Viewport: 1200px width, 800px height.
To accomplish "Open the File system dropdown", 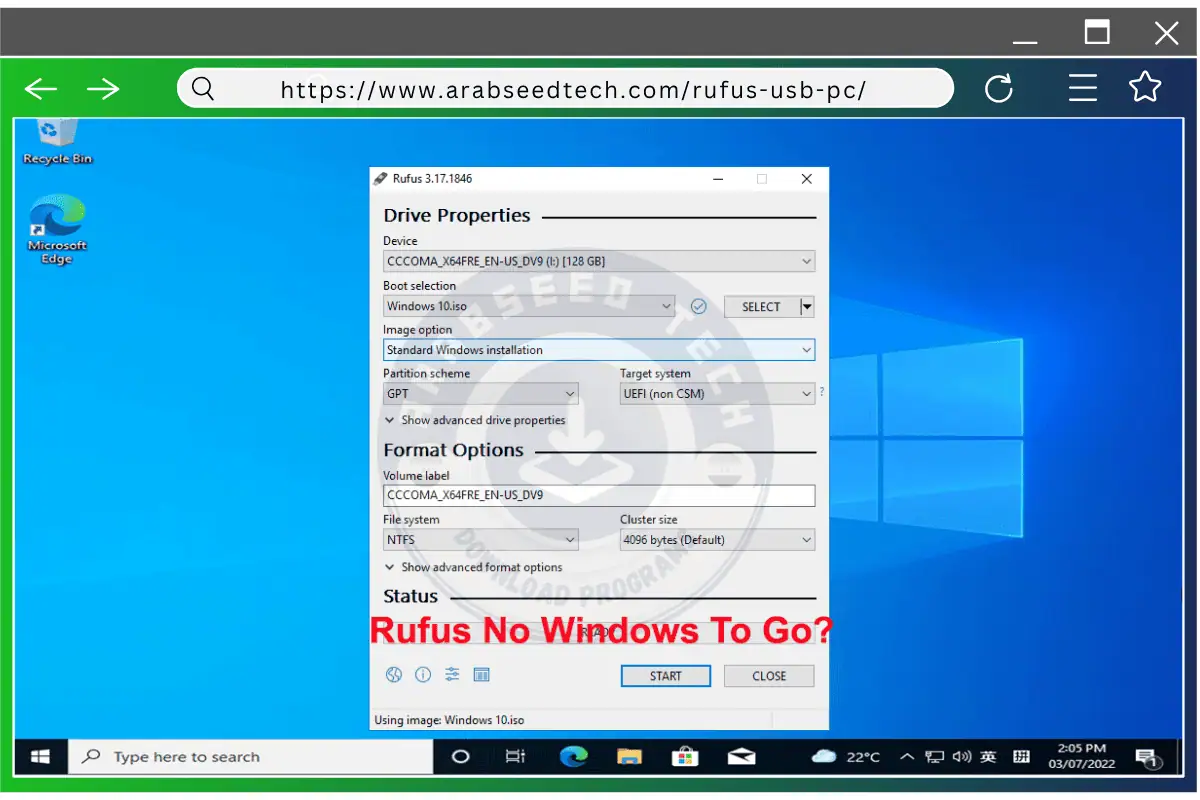I will tap(569, 539).
